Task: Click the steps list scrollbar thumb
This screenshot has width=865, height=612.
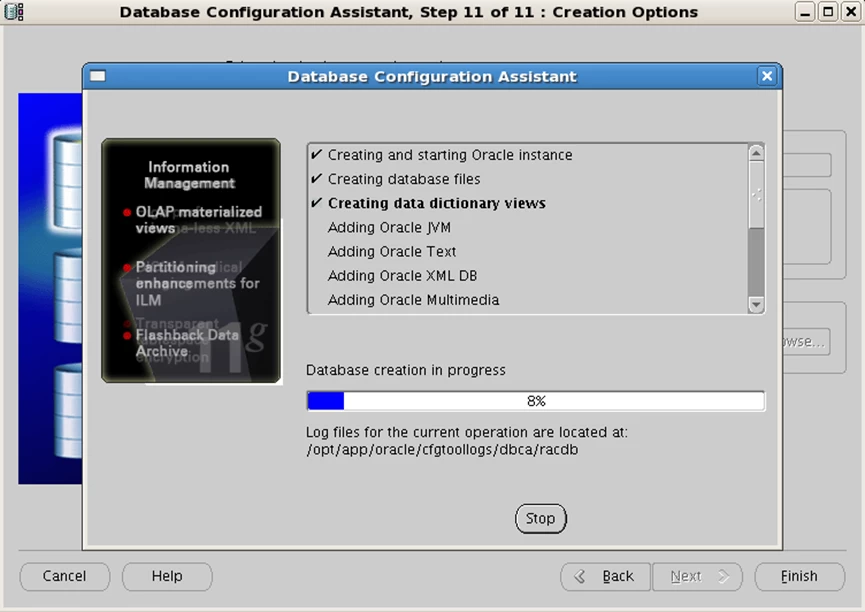Action: click(x=756, y=194)
